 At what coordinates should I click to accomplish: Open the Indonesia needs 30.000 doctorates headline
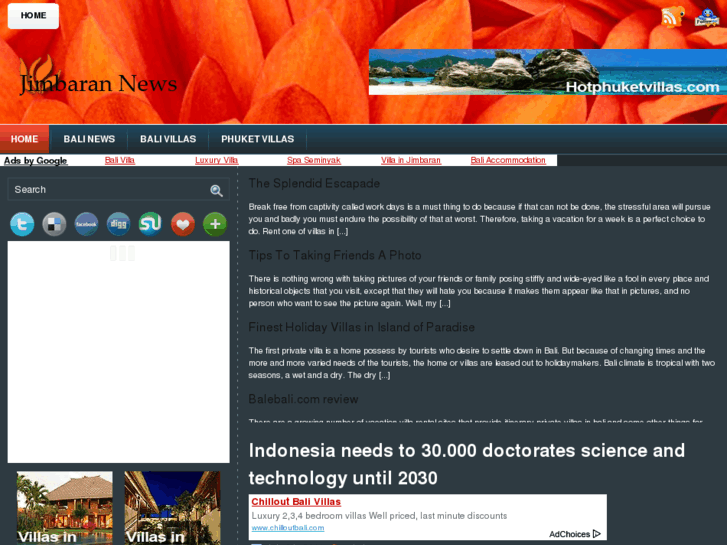click(466, 464)
